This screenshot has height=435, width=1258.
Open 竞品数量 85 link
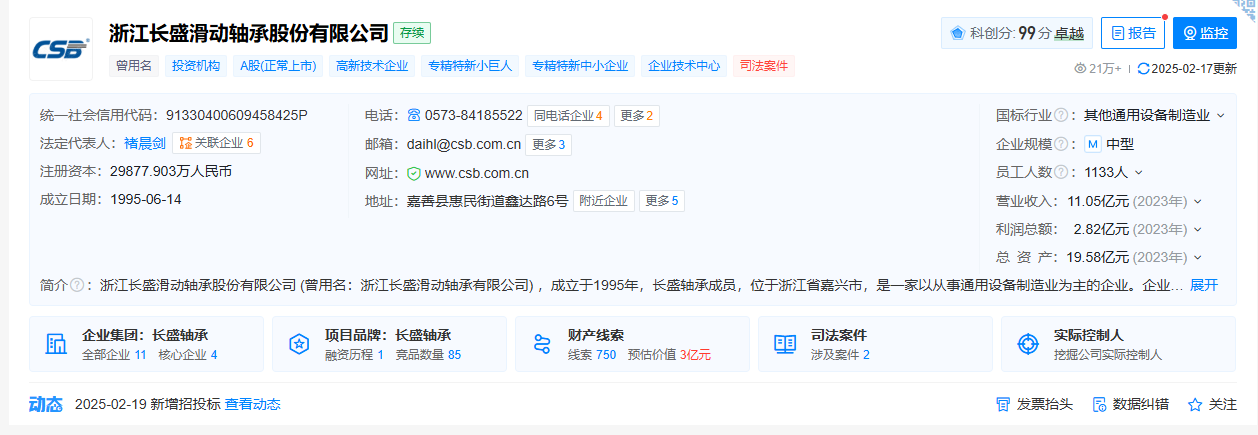pos(428,354)
